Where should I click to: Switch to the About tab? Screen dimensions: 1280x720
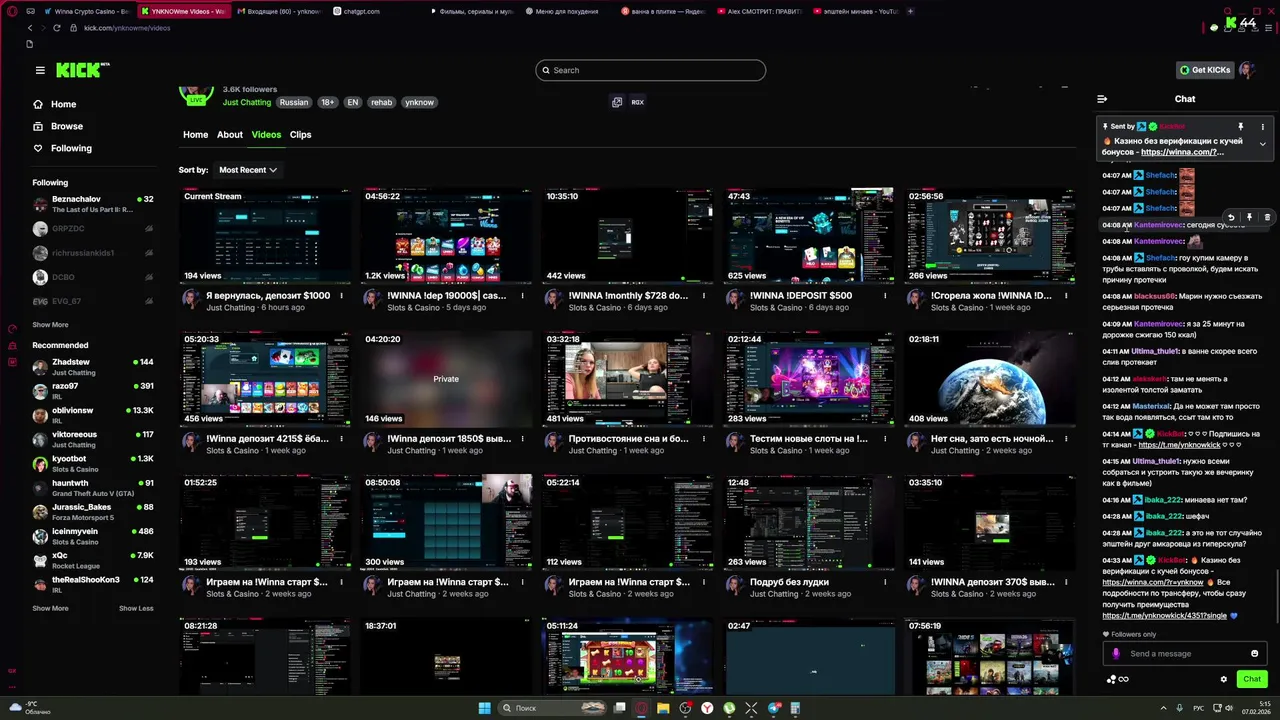[230, 134]
